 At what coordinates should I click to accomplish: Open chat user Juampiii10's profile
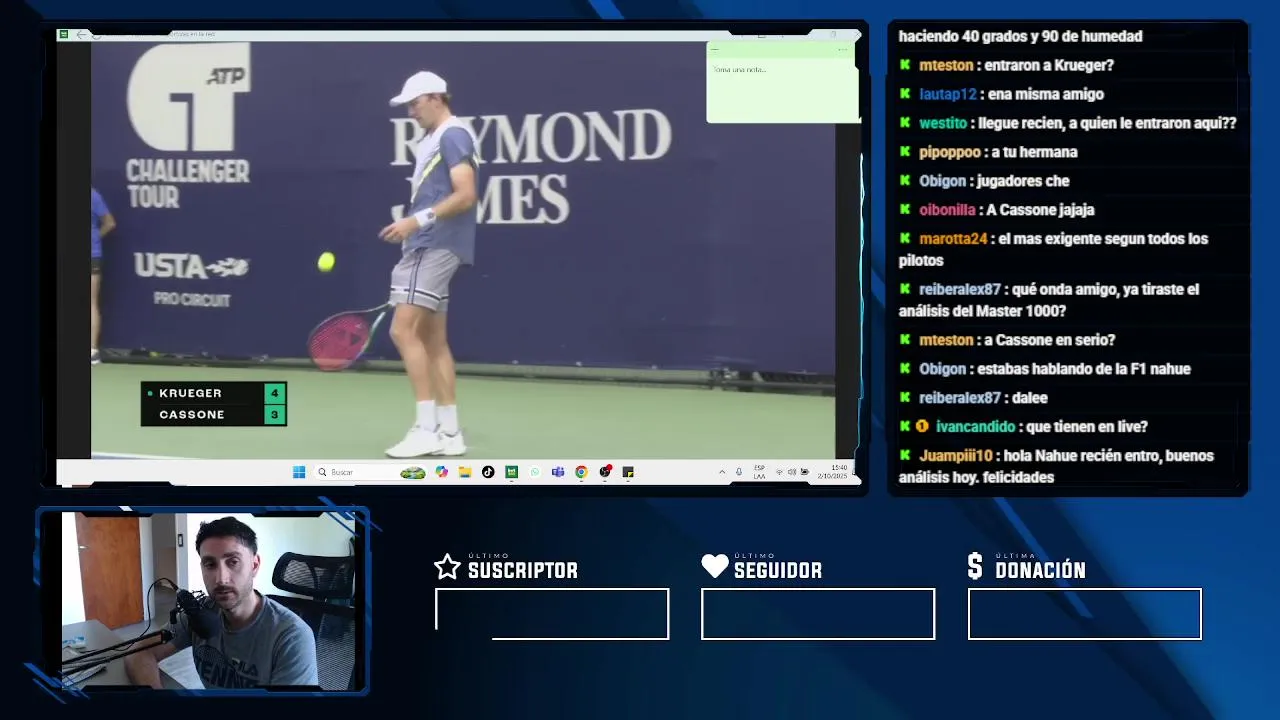pos(956,456)
